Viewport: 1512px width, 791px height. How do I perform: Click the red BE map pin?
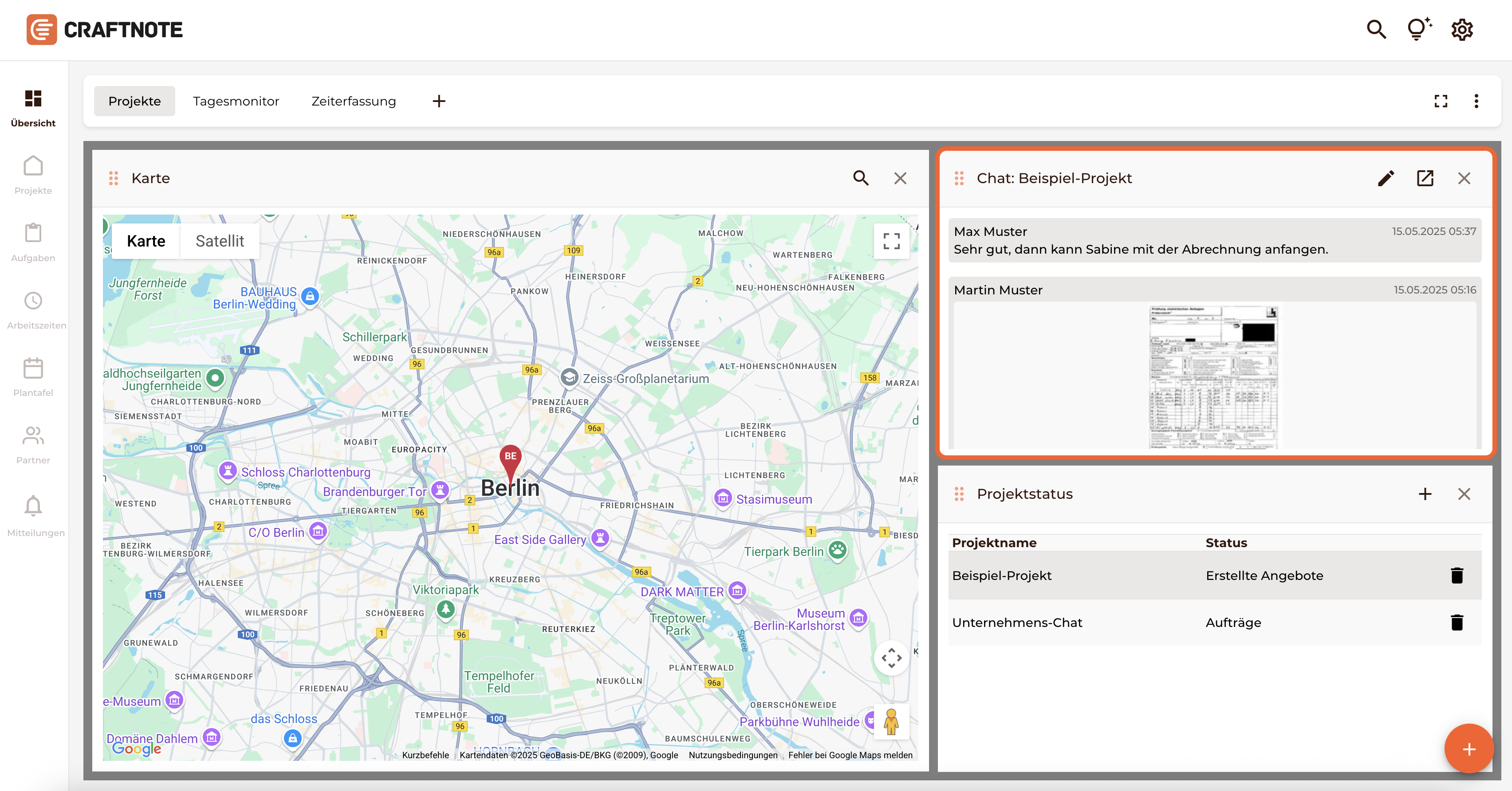[511, 464]
